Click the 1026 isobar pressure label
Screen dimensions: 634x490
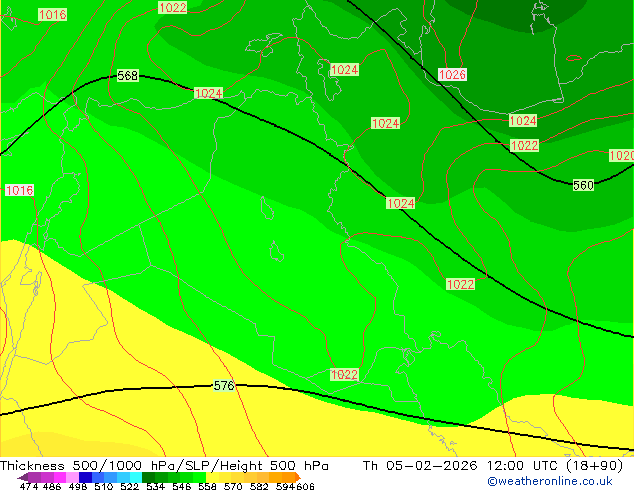[452, 74]
